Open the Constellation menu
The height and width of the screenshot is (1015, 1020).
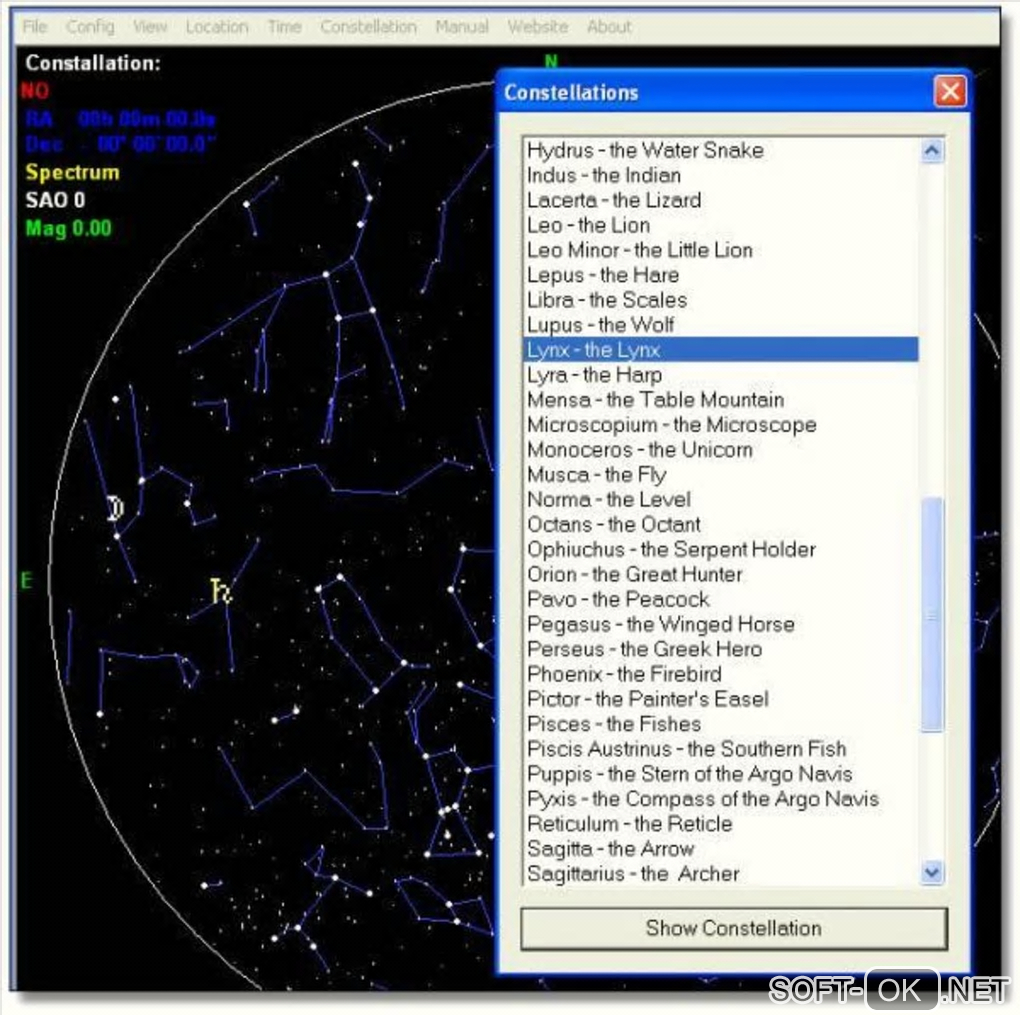point(368,27)
